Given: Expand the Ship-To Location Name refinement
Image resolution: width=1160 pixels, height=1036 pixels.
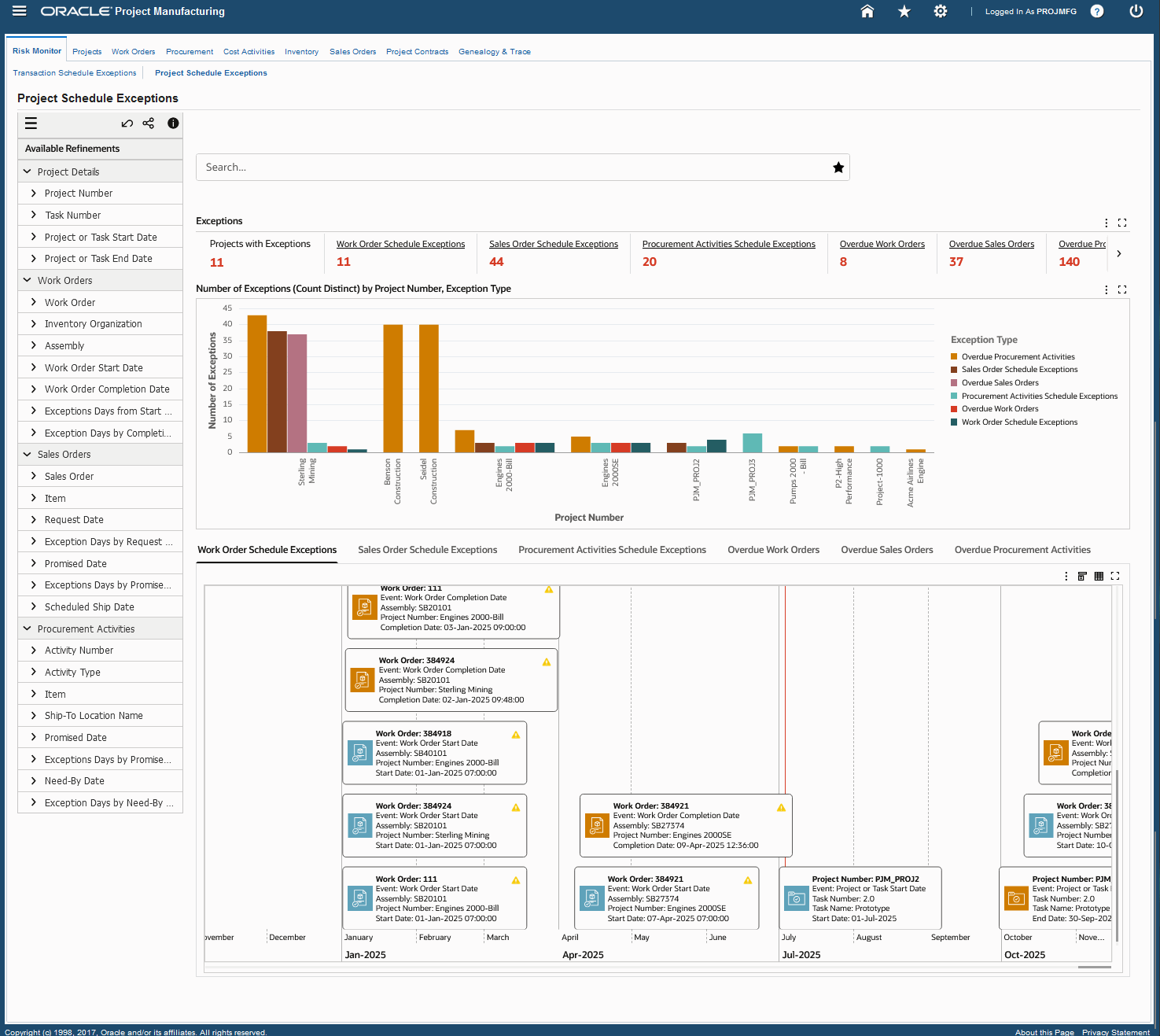Looking at the screenshot, I should pos(33,715).
